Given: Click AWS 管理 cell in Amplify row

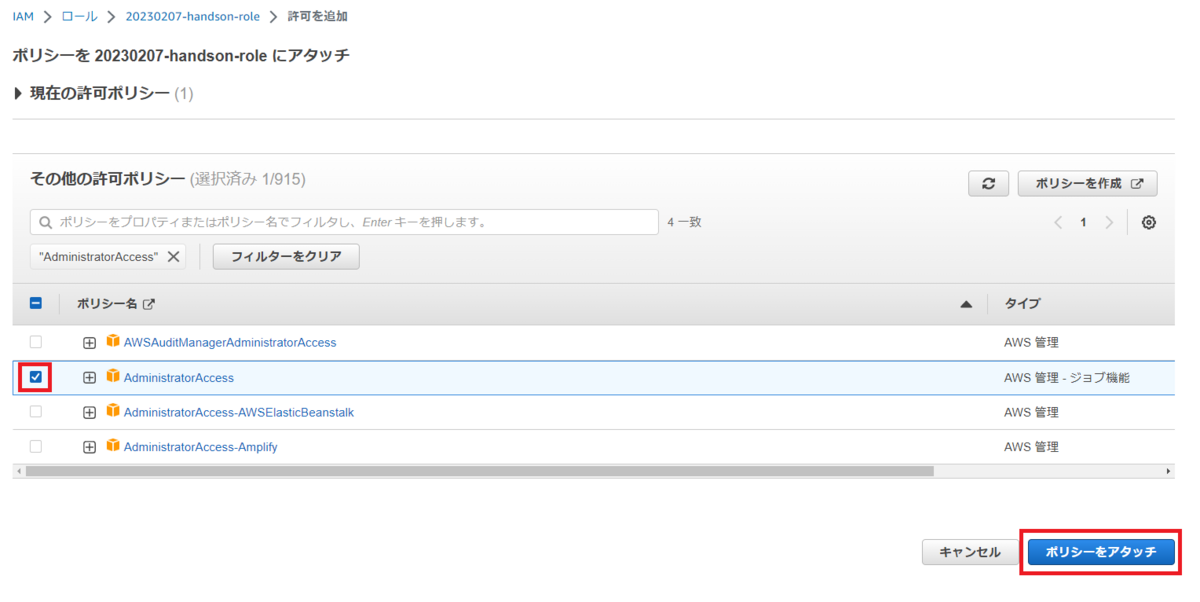Looking at the screenshot, I should [1031, 447].
